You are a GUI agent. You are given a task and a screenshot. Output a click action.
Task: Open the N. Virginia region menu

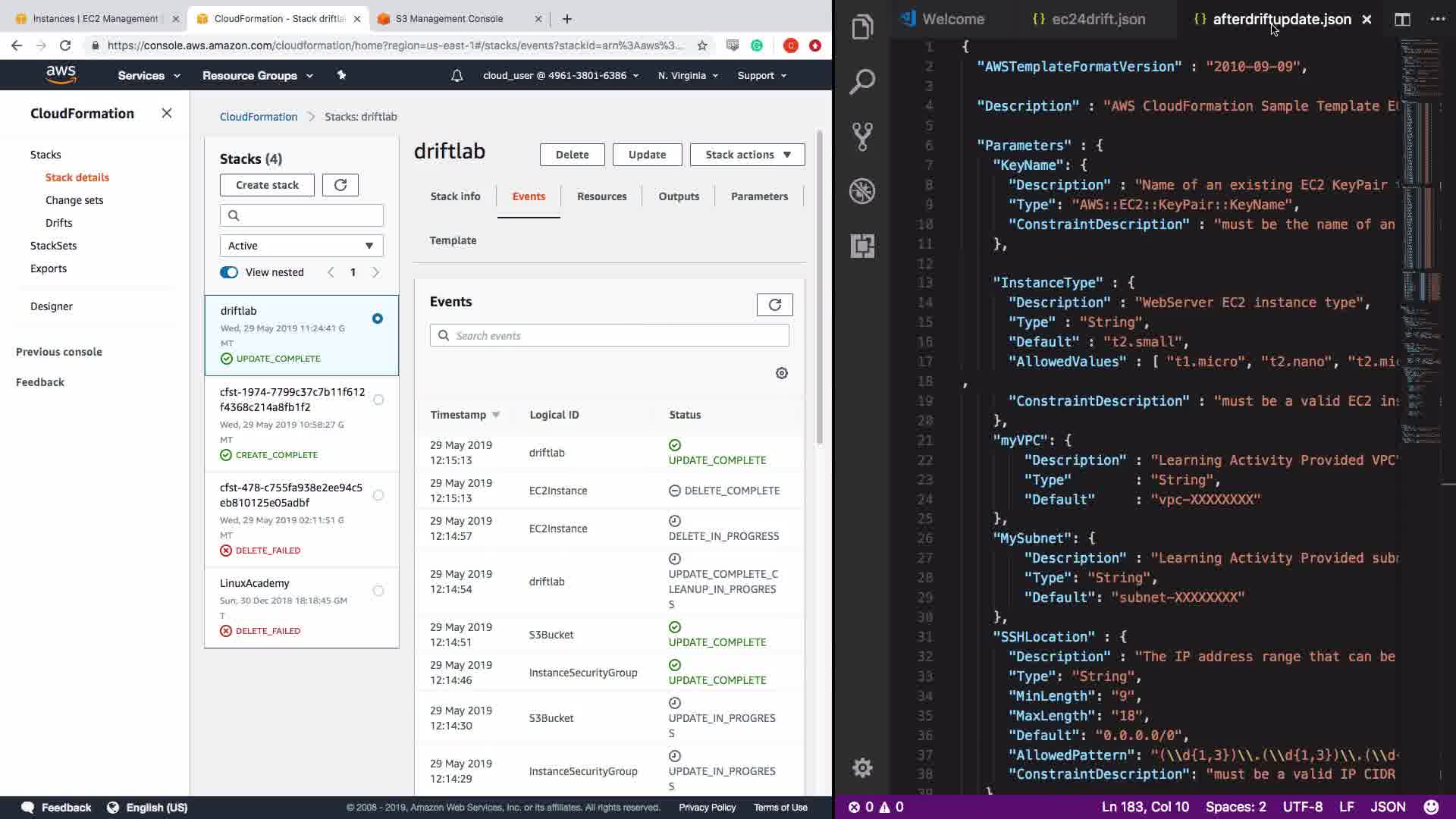click(x=687, y=76)
